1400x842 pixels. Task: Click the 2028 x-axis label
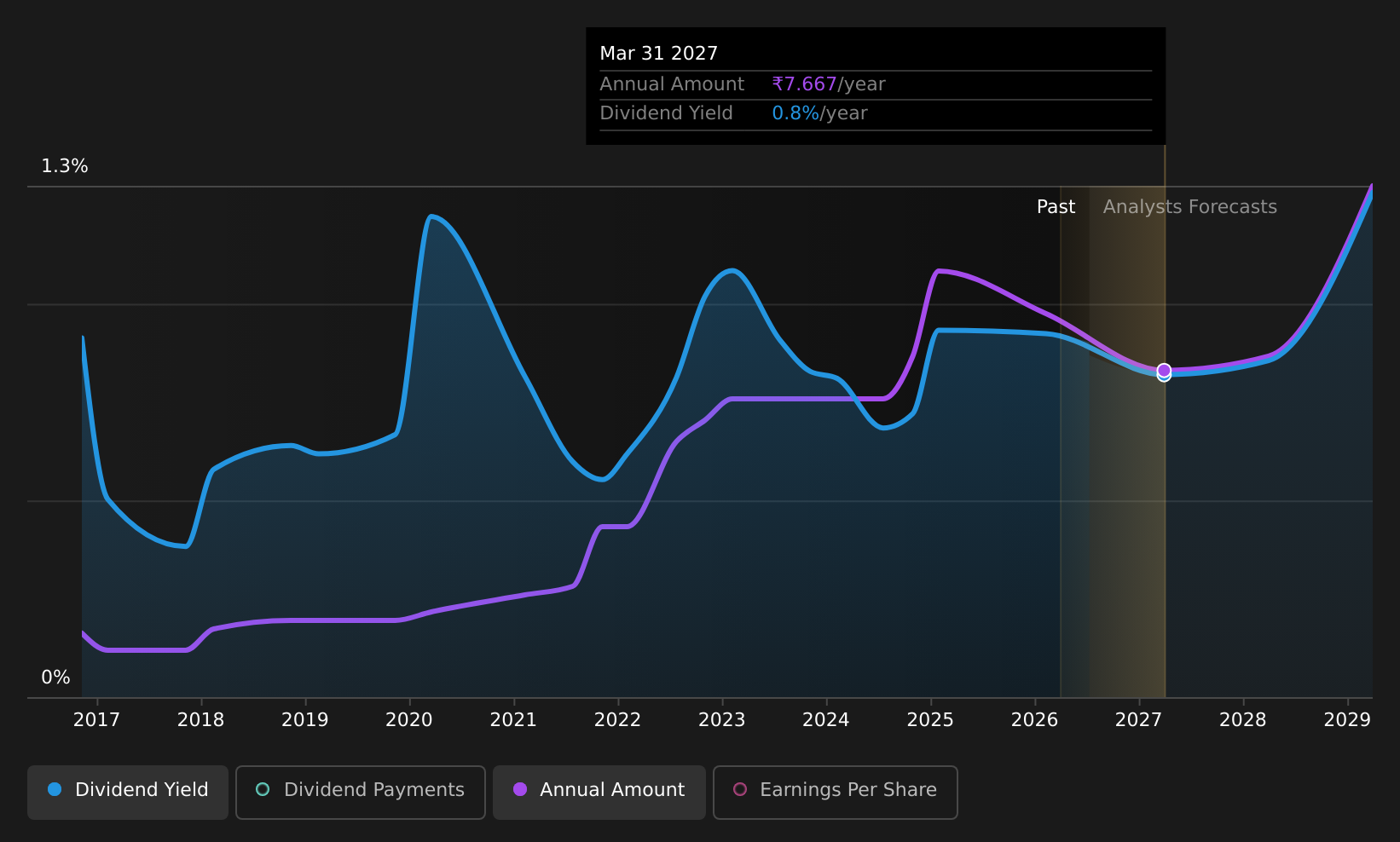1242,720
